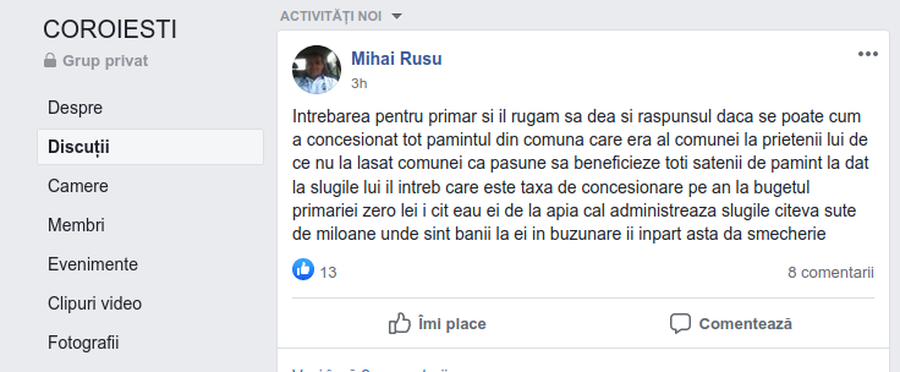The image size is (900, 372).
Task: Open Clipuri video section
Action: (x=95, y=303)
